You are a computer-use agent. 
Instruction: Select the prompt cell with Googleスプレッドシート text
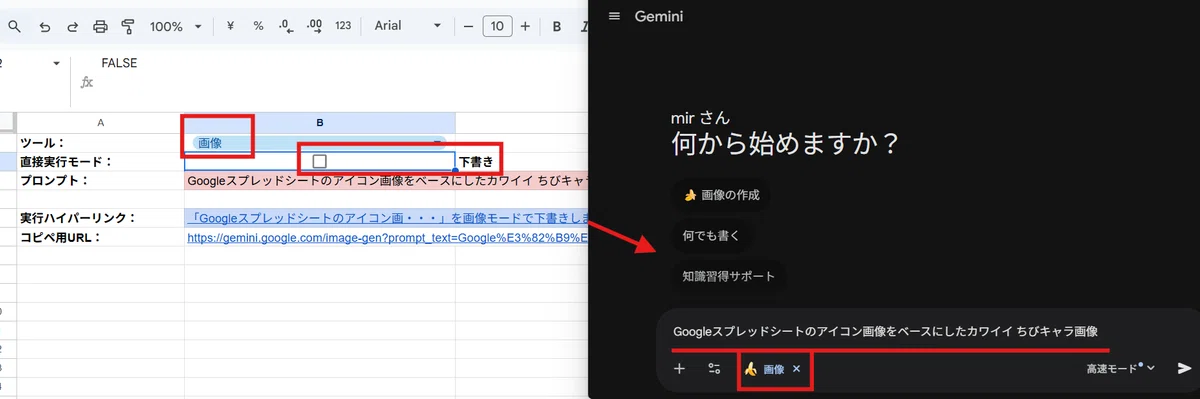coord(386,180)
